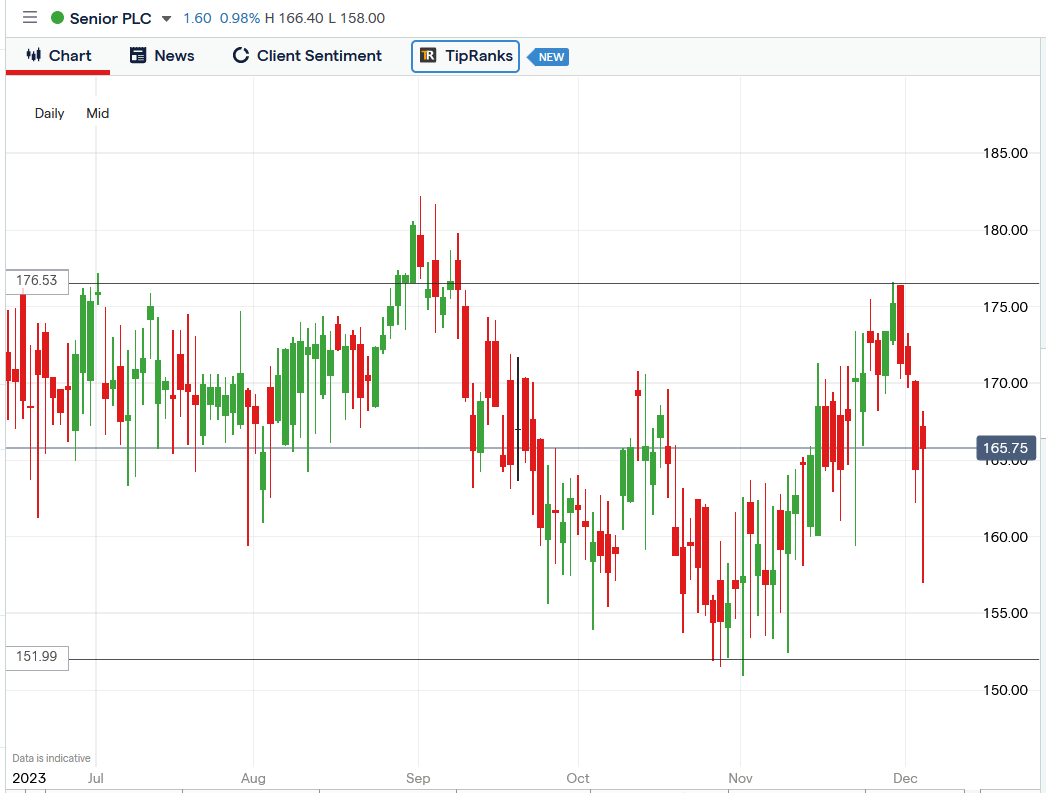This screenshot has width=1046, height=793.
Task: Click the 0.98% percentage change value
Action: [240, 19]
